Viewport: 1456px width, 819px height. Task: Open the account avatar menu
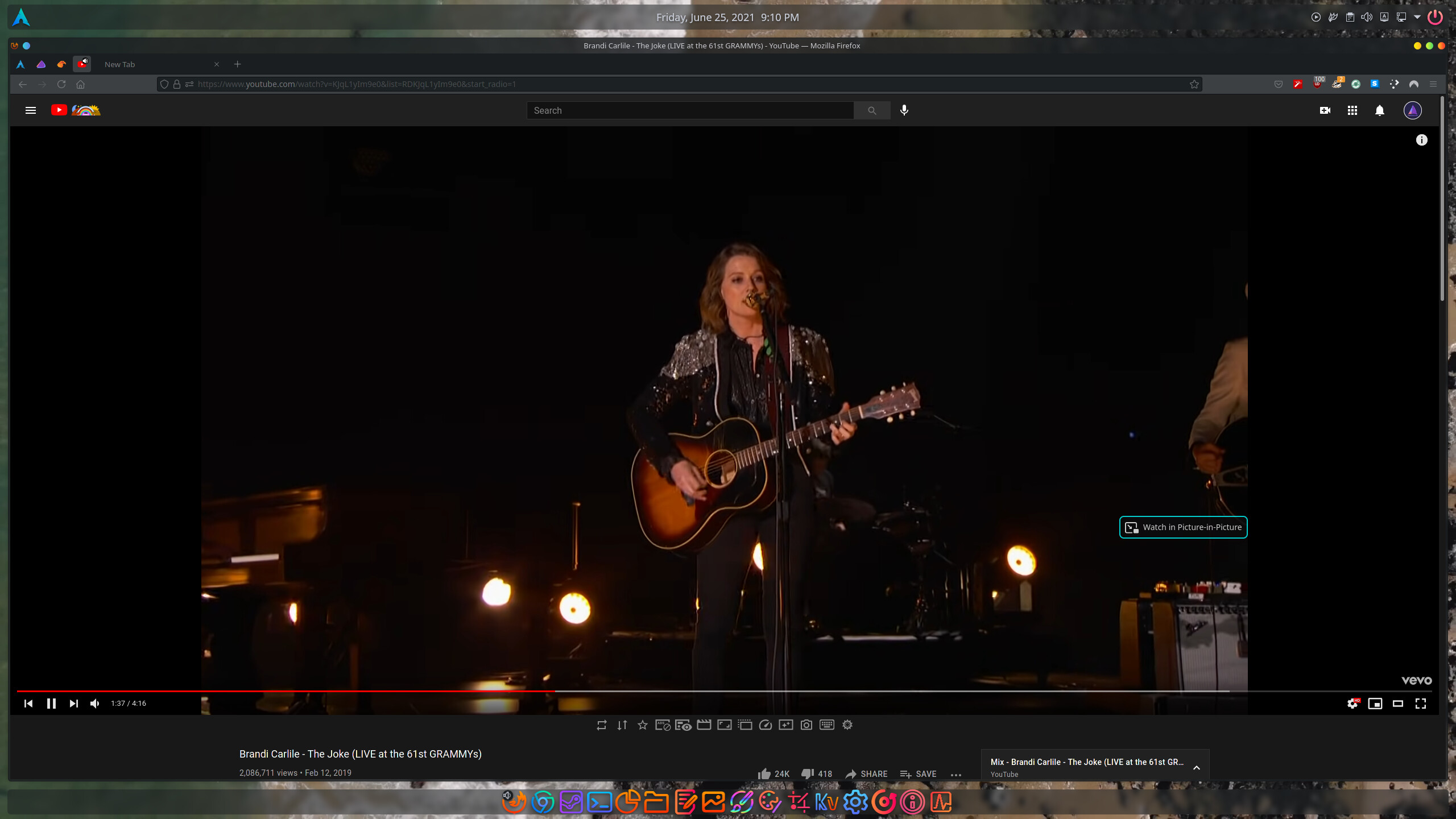point(1413,110)
